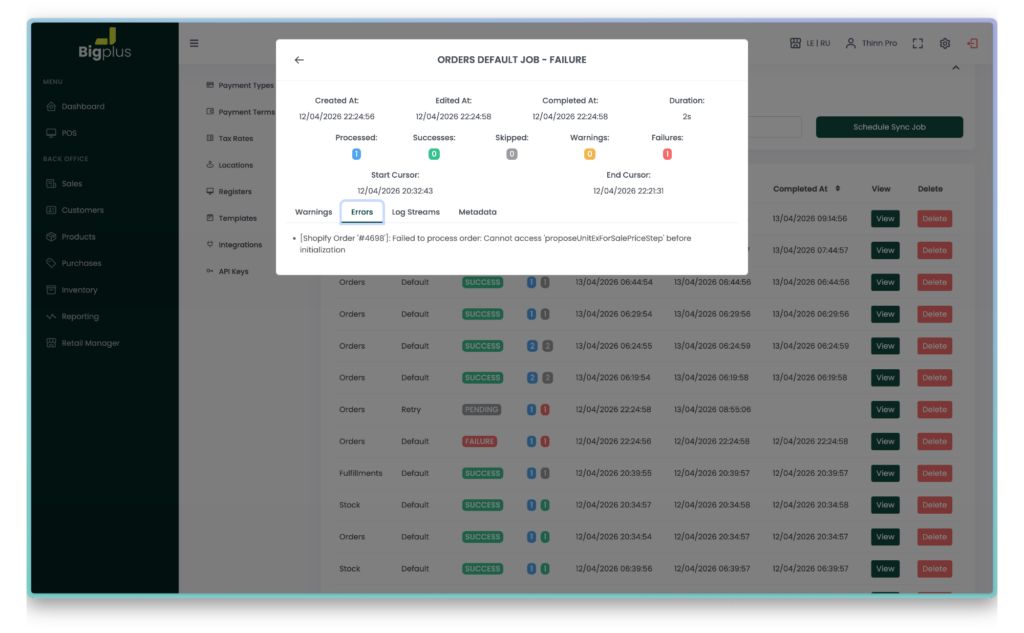The width and height of the screenshot is (1024, 633).
Task: Go to POS in the sidebar
Action: click(61, 133)
